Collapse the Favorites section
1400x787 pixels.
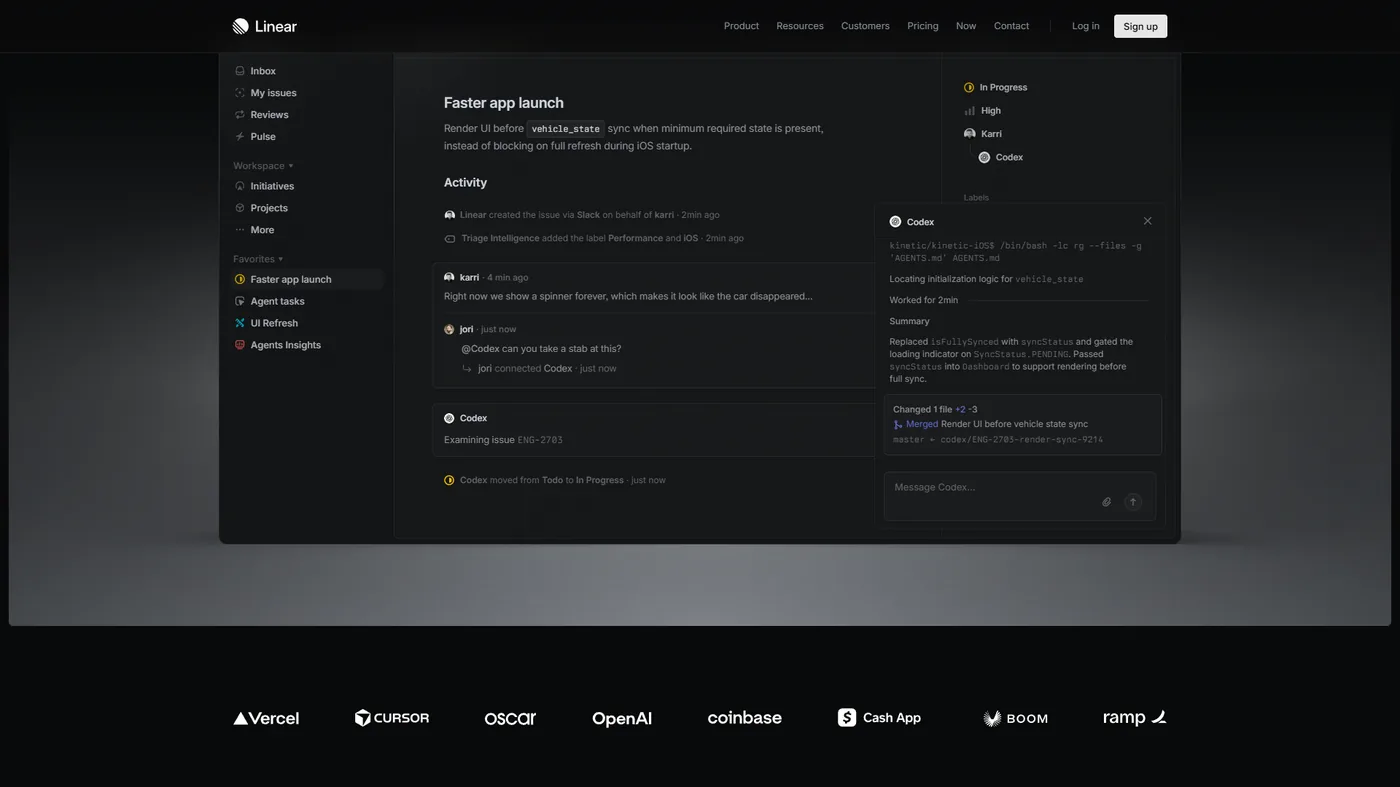click(258, 259)
